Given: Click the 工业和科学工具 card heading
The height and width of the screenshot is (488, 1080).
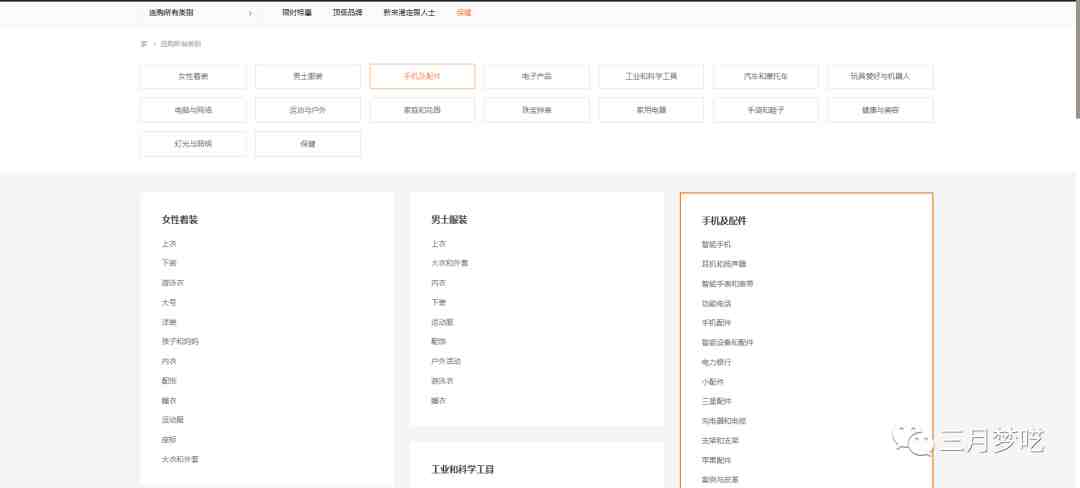Looking at the screenshot, I should coord(463,469).
